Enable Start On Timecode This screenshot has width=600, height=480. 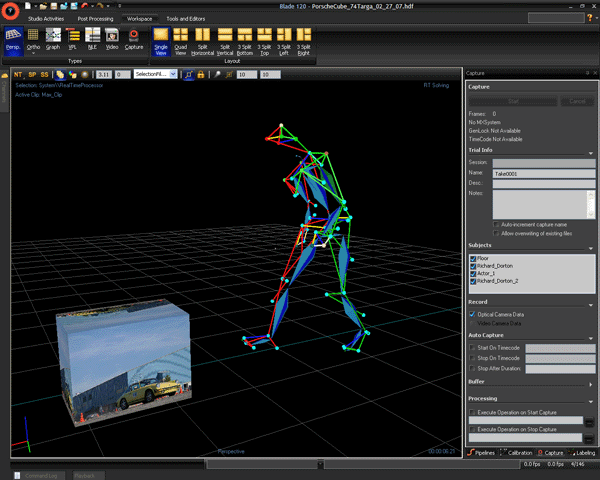tap(473, 348)
